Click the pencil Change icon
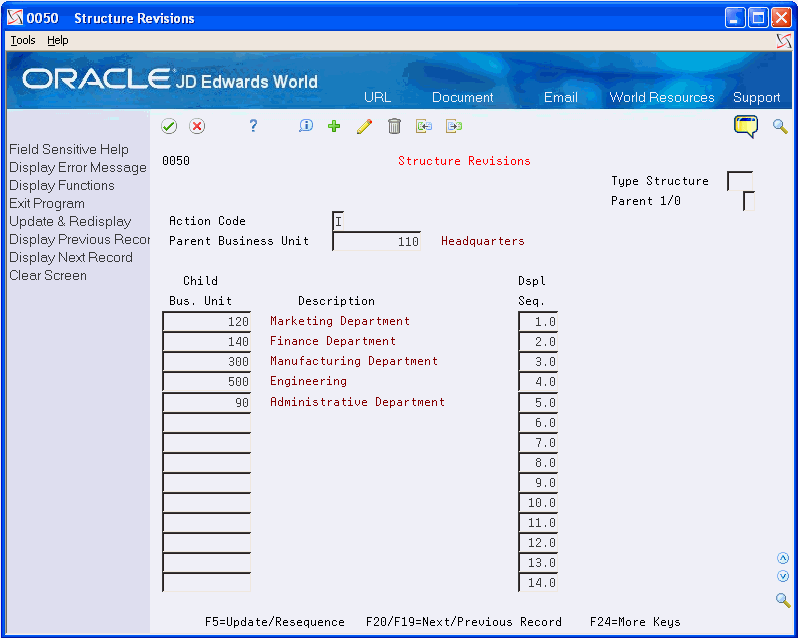The width and height of the screenshot is (798, 638). (364, 126)
